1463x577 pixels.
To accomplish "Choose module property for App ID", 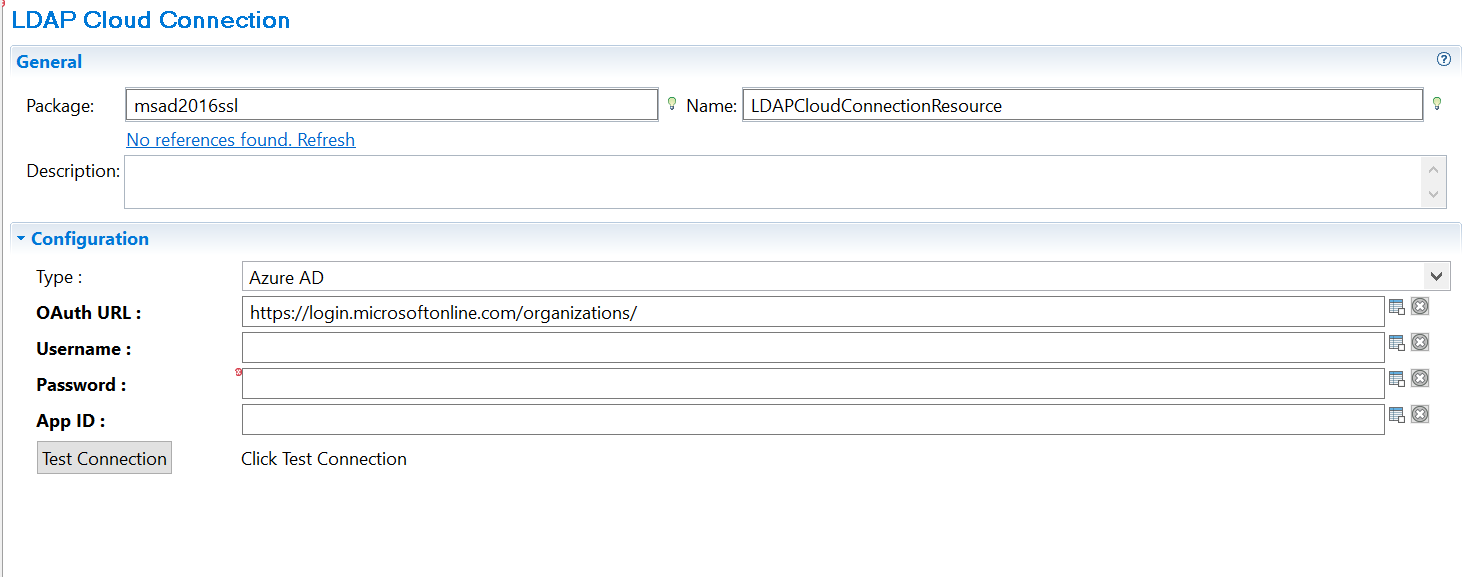I will (1397, 415).
